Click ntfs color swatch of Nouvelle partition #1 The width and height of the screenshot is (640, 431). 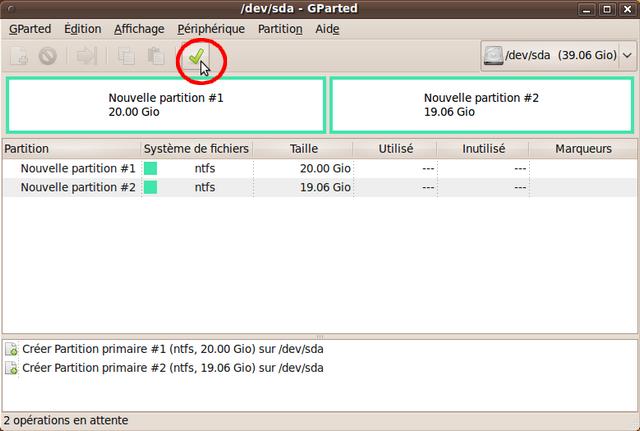coord(150,169)
